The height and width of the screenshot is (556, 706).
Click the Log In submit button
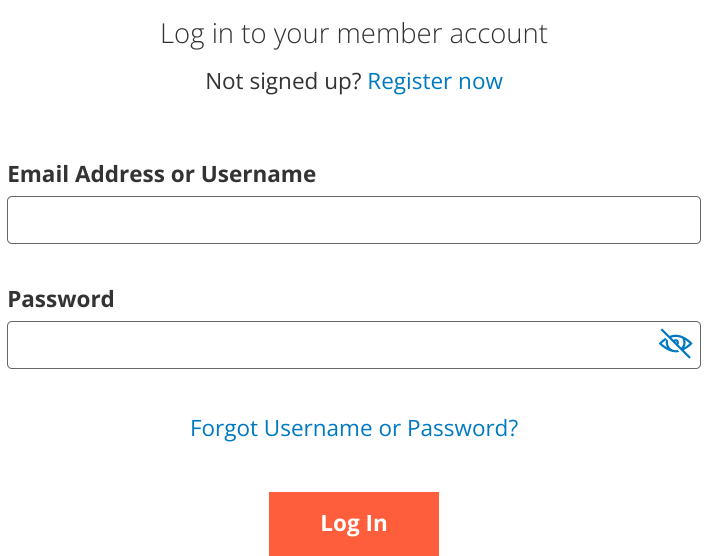coord(354,523)
